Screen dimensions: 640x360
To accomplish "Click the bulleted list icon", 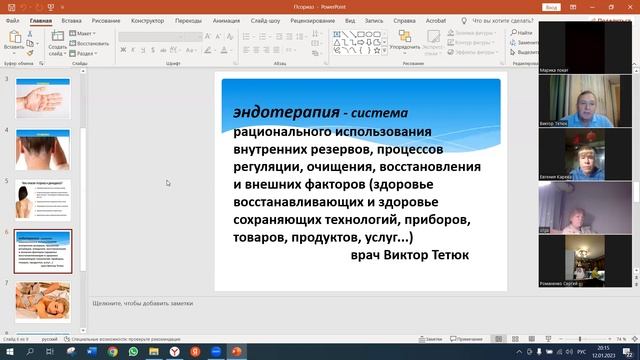I will (247, 37).
